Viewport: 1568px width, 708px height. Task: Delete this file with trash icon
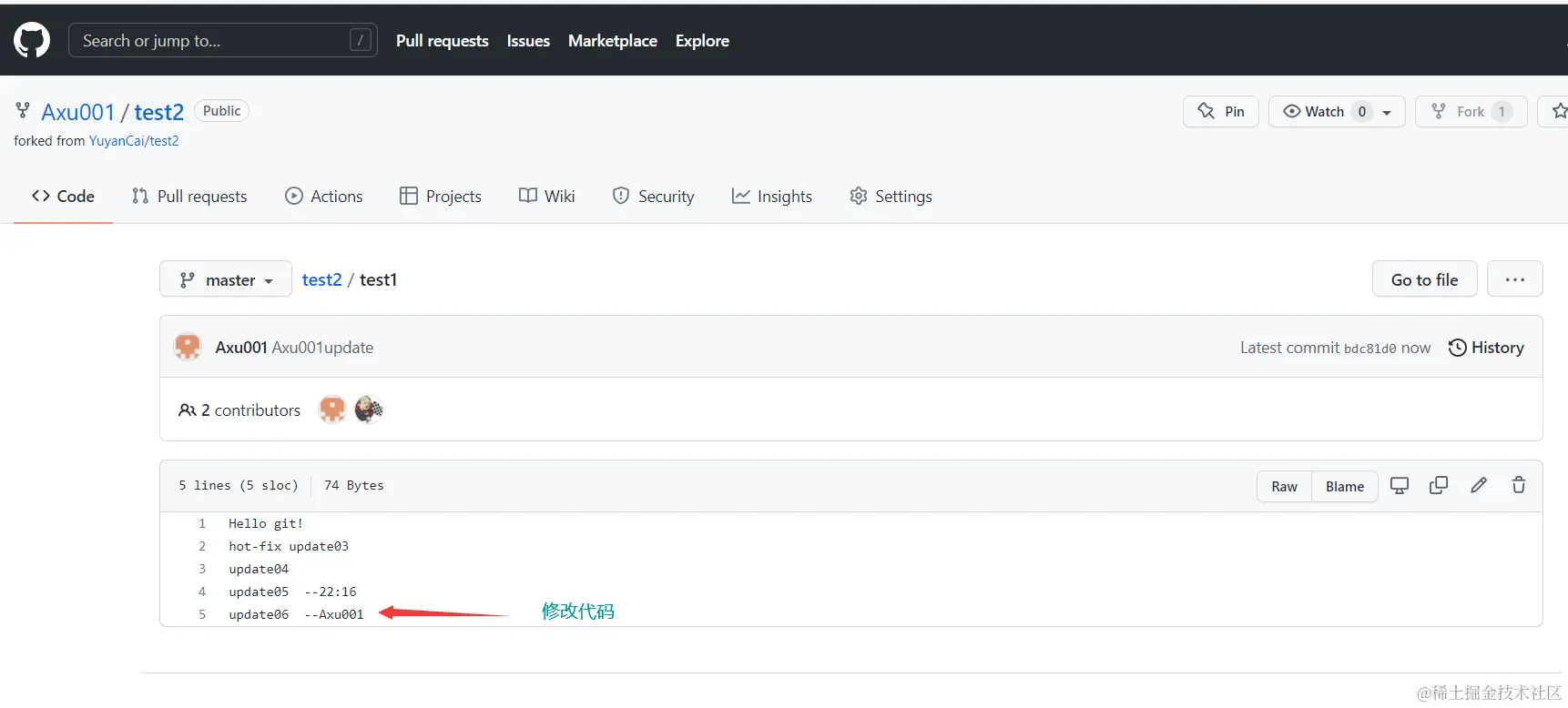point(1519,486)
